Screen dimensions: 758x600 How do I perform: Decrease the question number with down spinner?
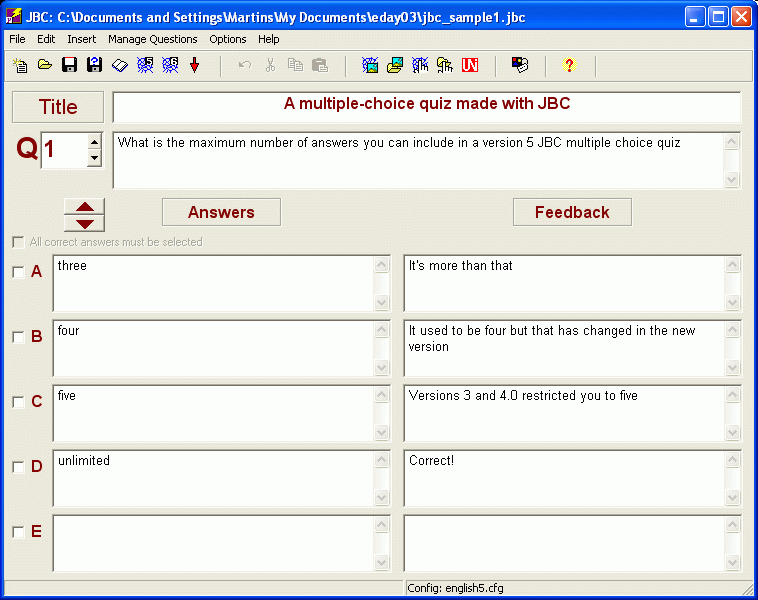pos(94,158)
